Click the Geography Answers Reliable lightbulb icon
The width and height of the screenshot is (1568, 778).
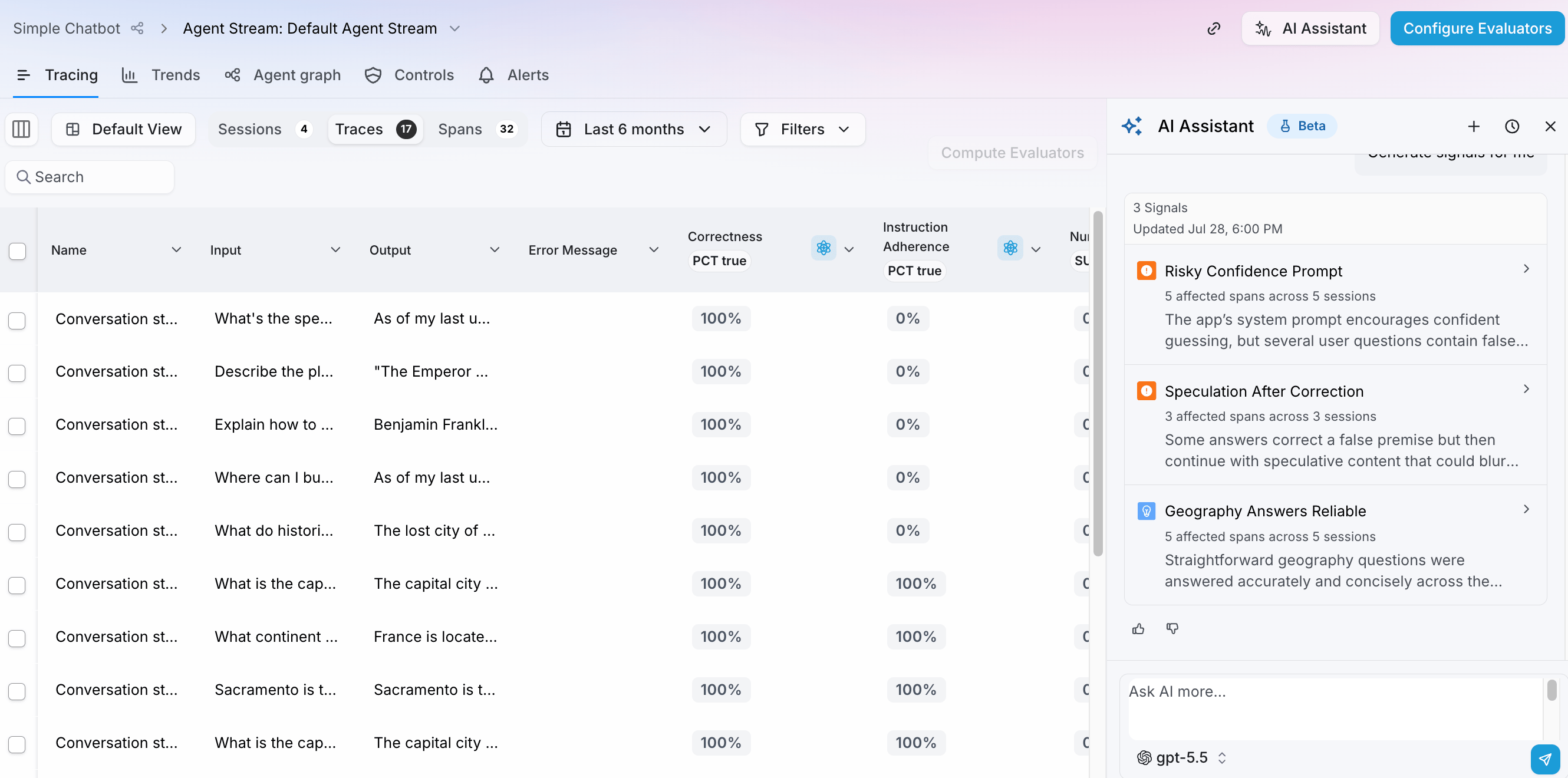click(1146, 511)
